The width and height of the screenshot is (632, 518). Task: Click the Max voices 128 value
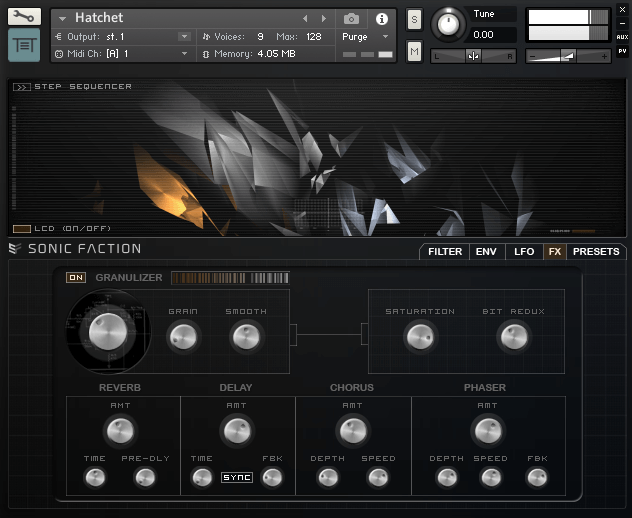(x=314, y=37)
